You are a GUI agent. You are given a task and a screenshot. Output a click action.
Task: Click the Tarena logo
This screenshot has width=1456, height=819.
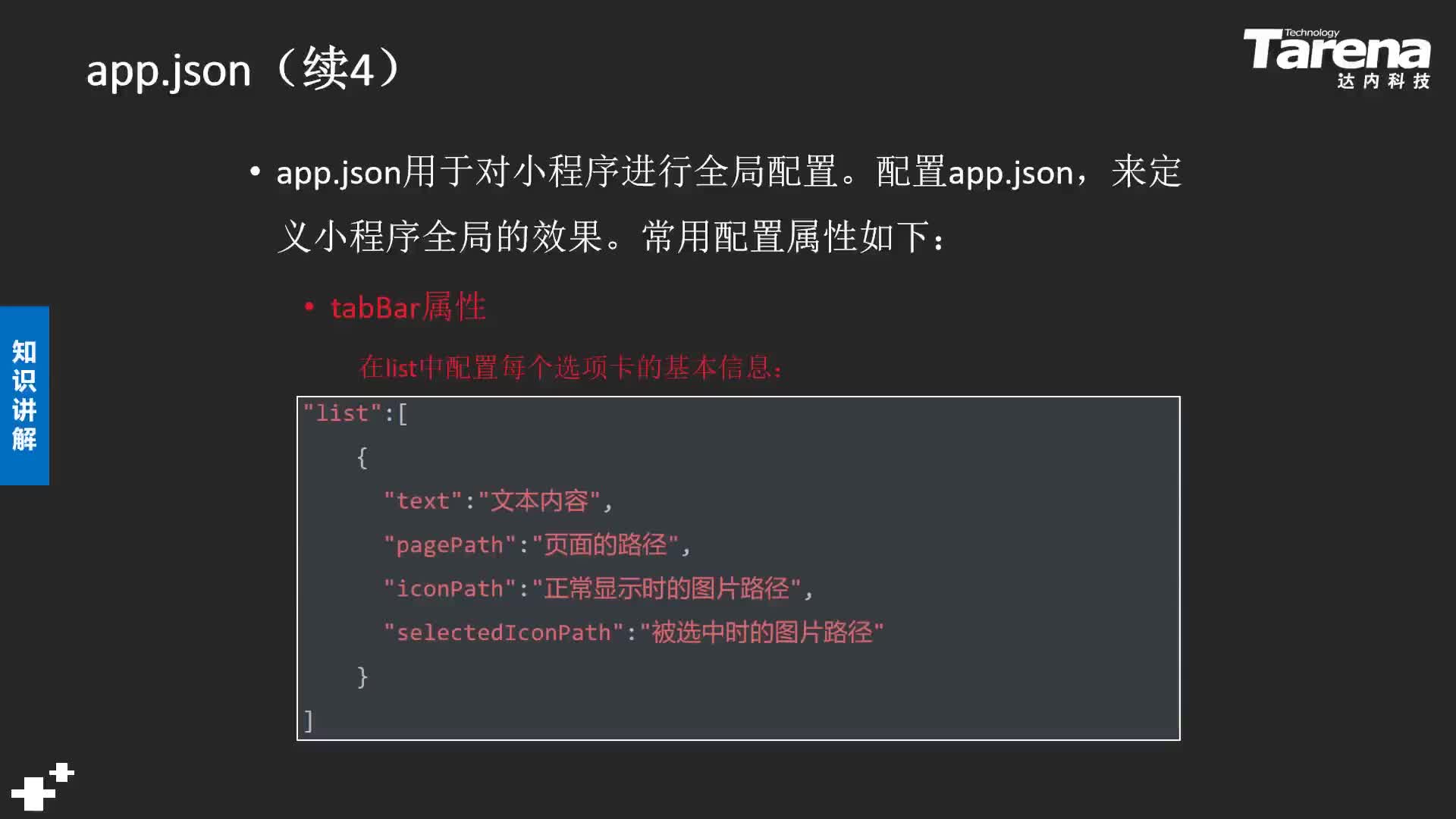point(1336,58)
